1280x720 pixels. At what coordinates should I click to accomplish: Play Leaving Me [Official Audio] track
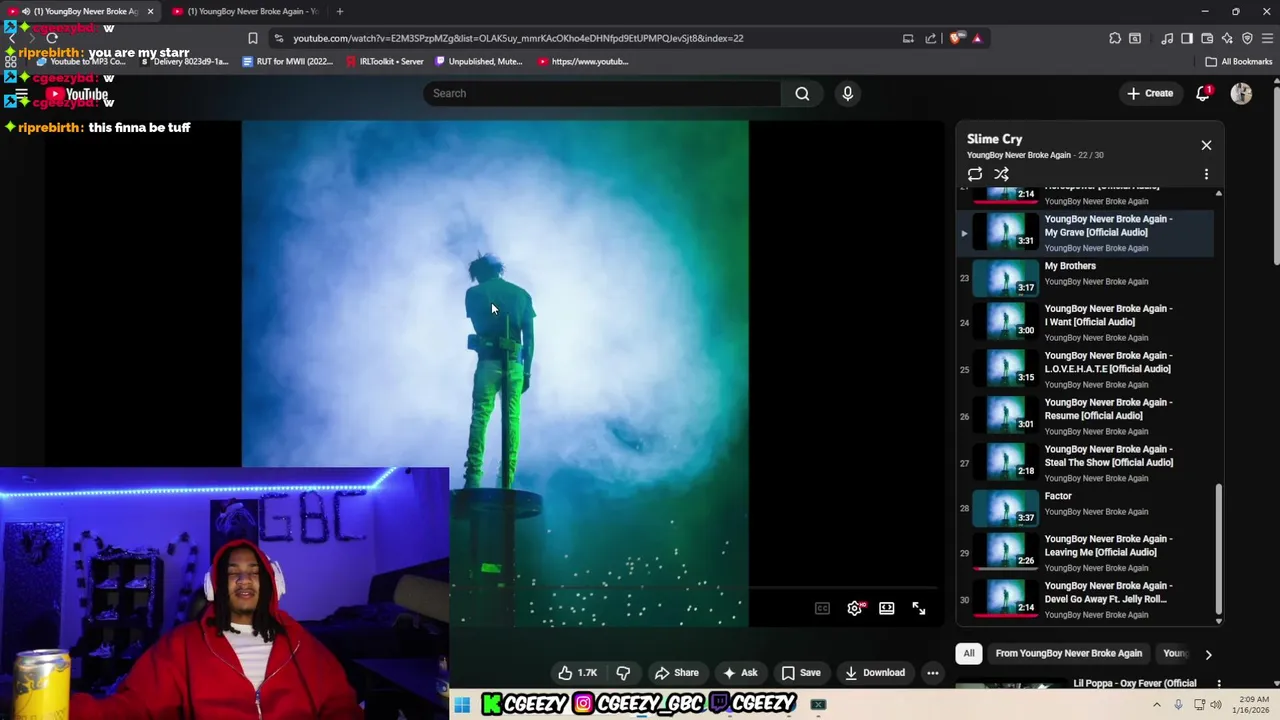[x=1086, y=553]
